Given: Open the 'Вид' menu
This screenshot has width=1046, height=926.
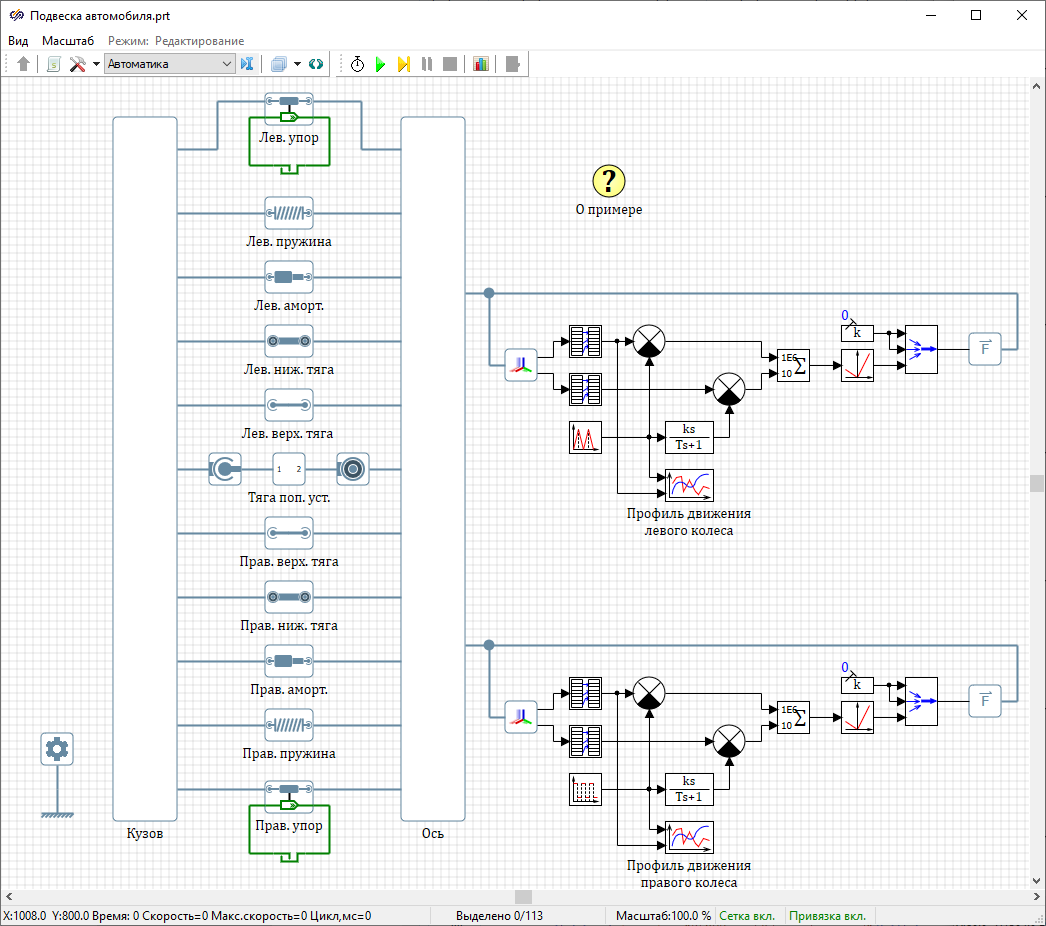Looking at the screenshot, I should 18,41.
